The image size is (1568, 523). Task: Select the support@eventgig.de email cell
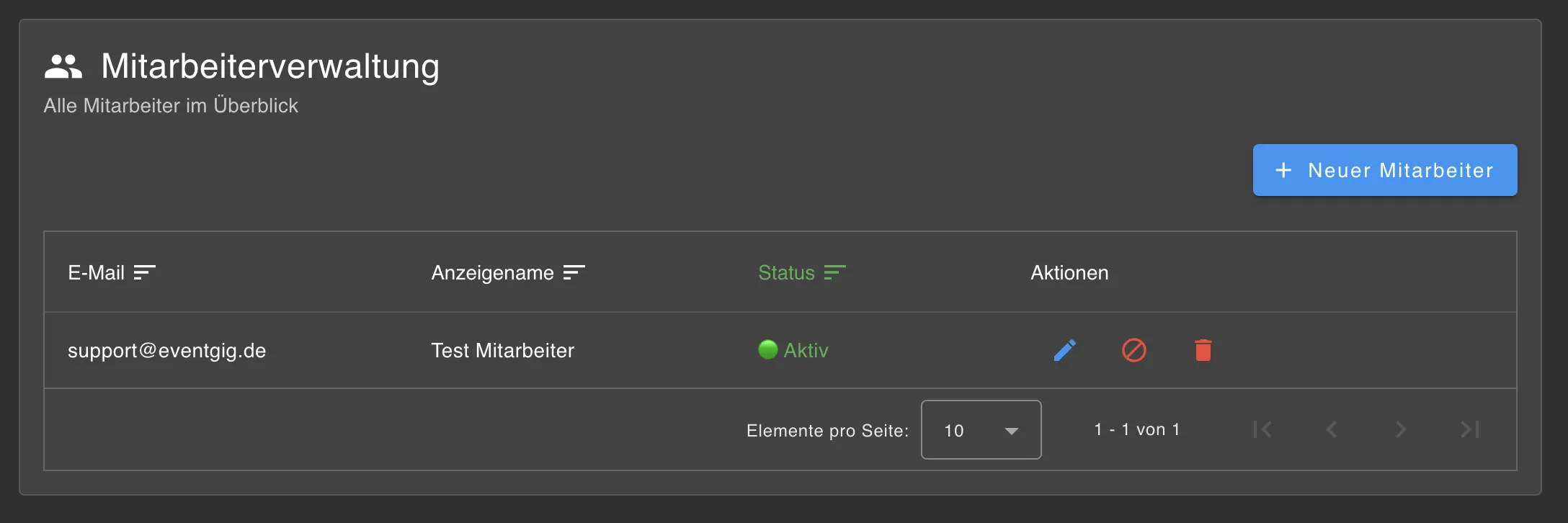(166, 351)
